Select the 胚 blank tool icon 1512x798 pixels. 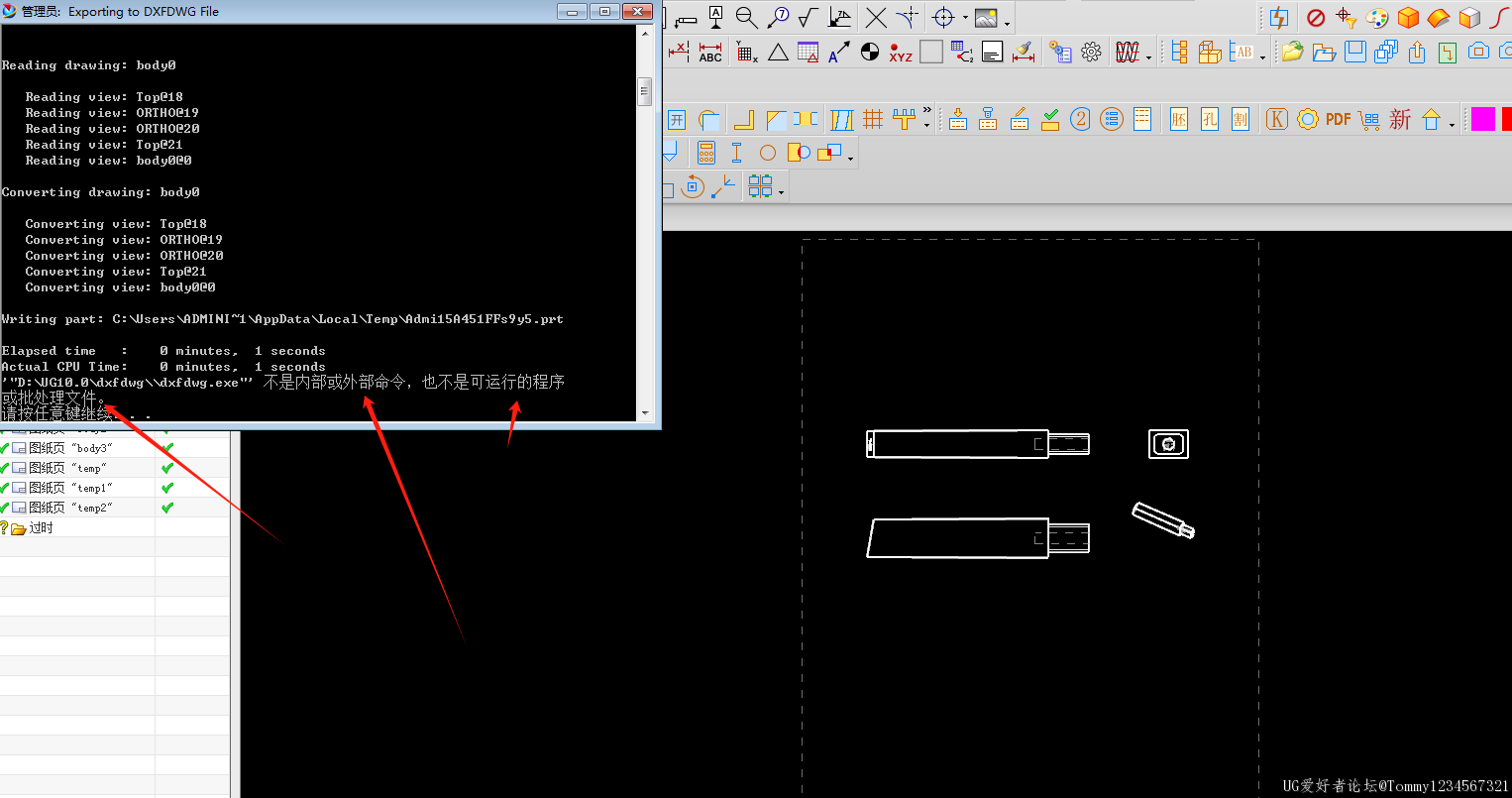(x=1179, y=120)
